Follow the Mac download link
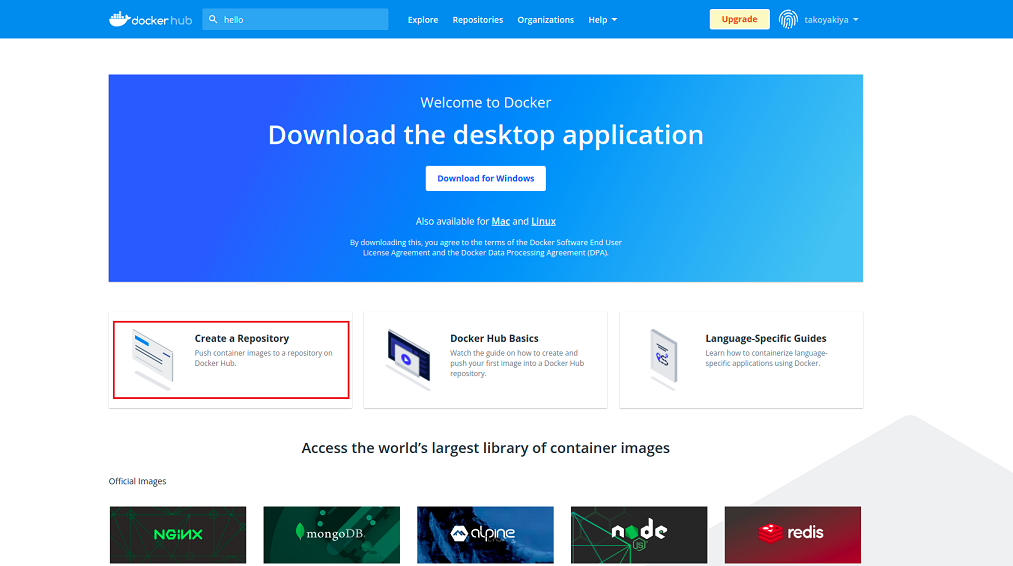This screenshot has height=566, width=1013. point(501,221)
